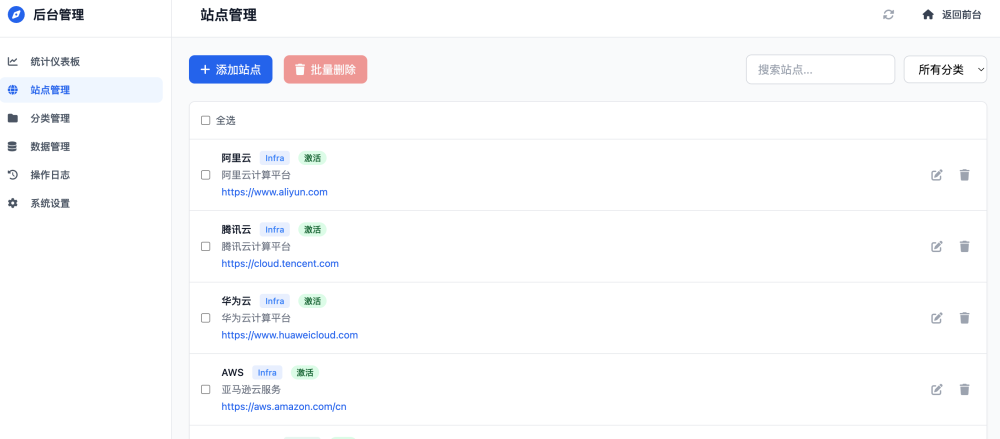Click the history icon beside 操作日志

[x=13, y=175]
